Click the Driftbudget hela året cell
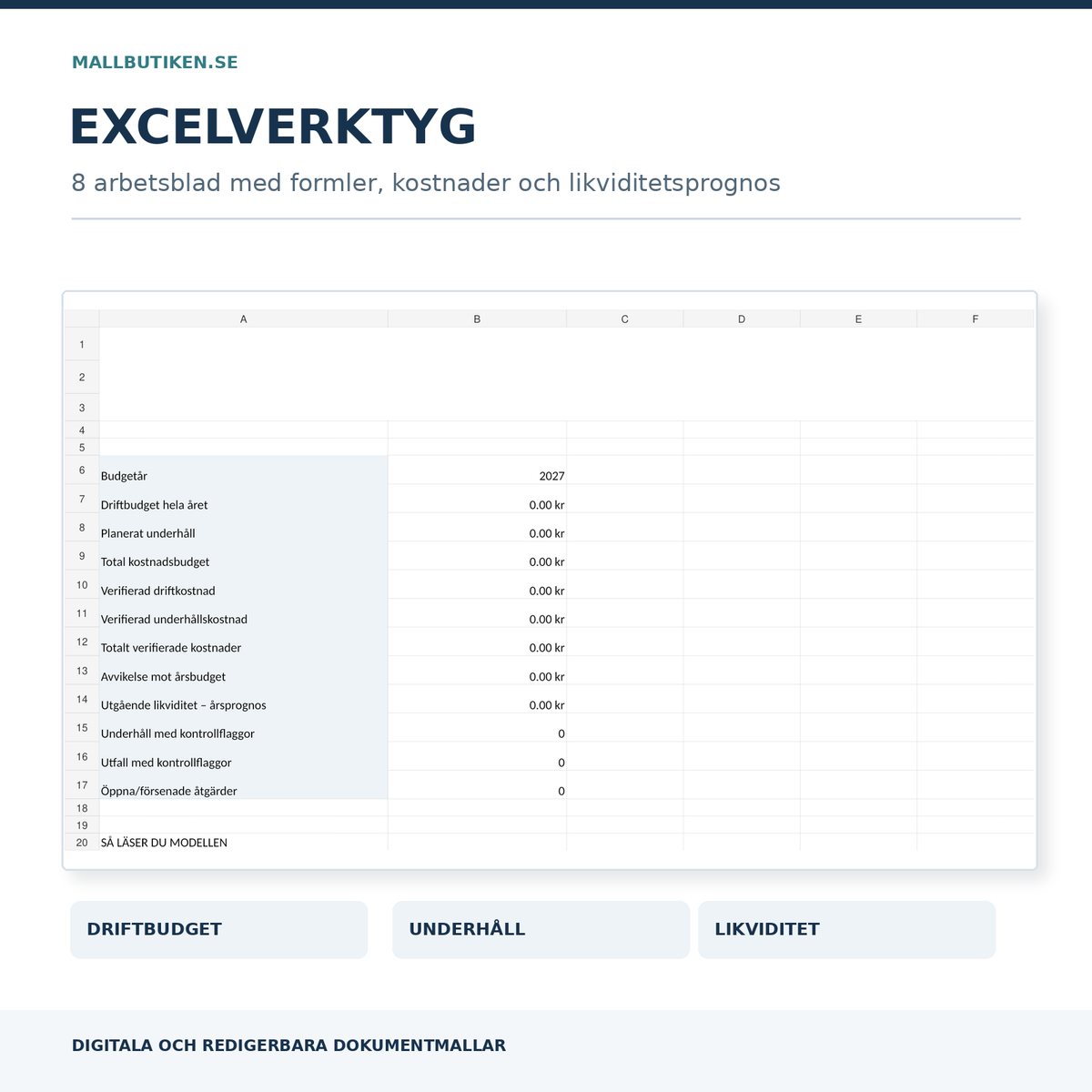 pyautogui.click(x=243, y=499)
